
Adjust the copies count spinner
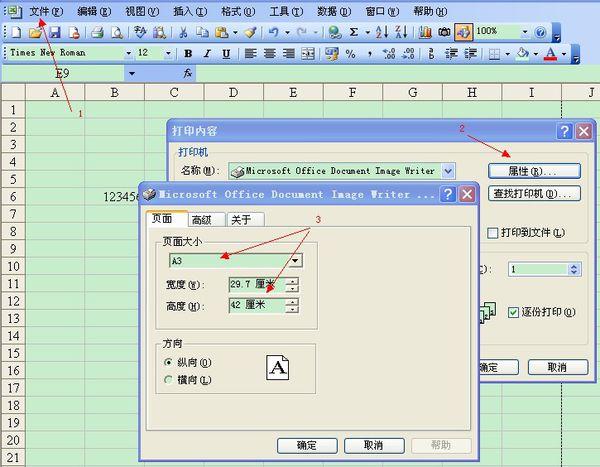[574, 269]
